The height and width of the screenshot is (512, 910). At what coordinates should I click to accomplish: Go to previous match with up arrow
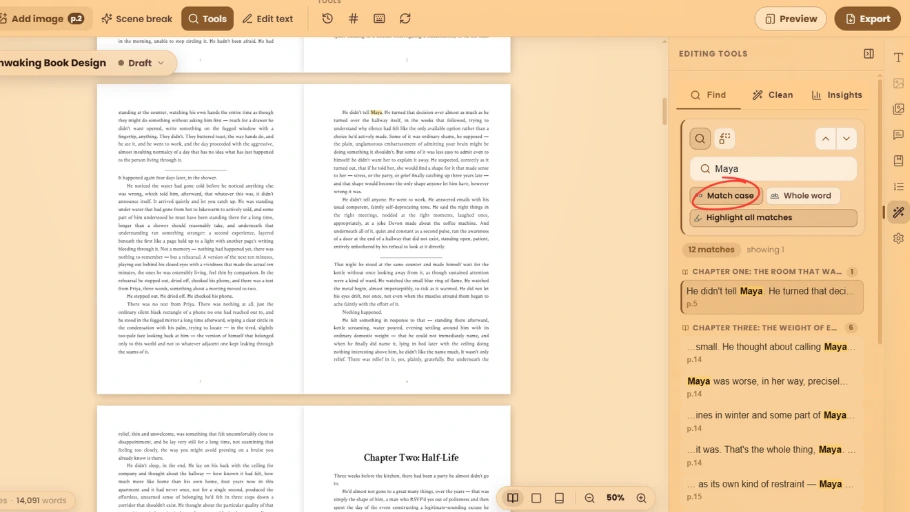tap(825, 139)
